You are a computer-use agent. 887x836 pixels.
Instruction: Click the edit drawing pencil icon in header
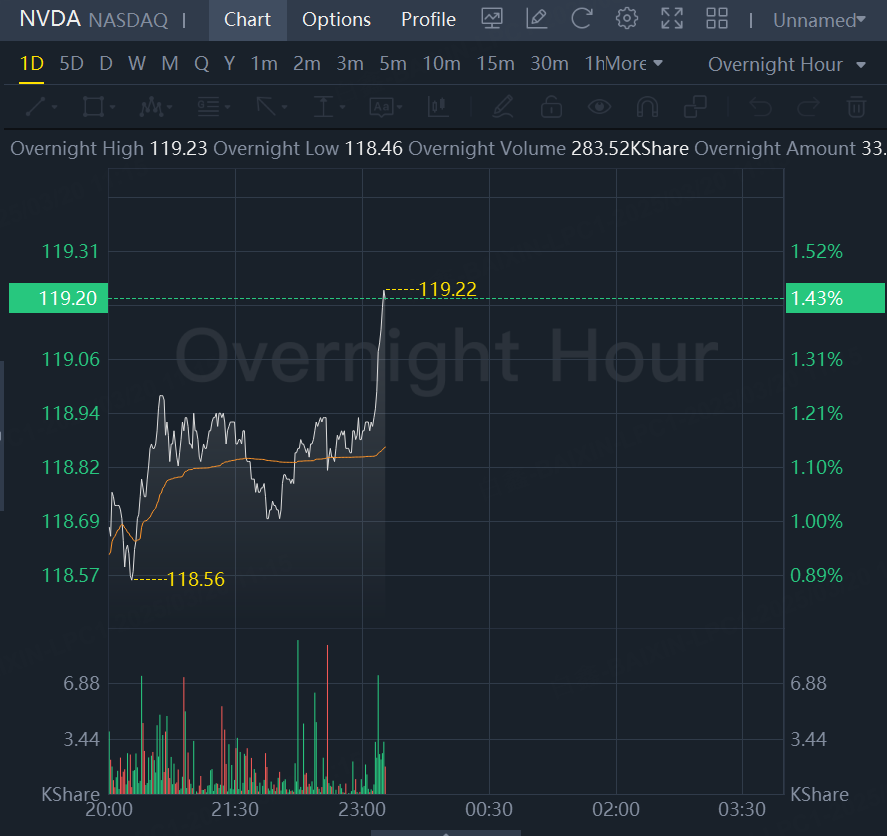(x=536, y=19)
